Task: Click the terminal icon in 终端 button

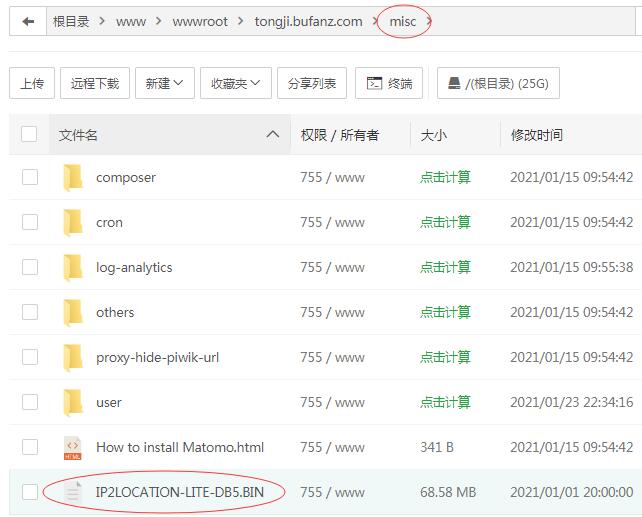Action: [374, 83]
